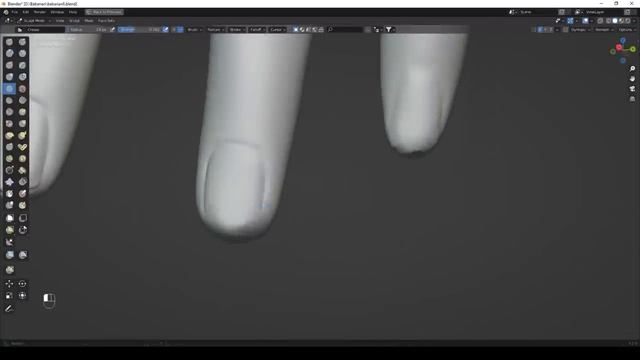This screenshot has height=360, width=640.
Task: Open the Face Sets menu
Action: click(107, 20)
